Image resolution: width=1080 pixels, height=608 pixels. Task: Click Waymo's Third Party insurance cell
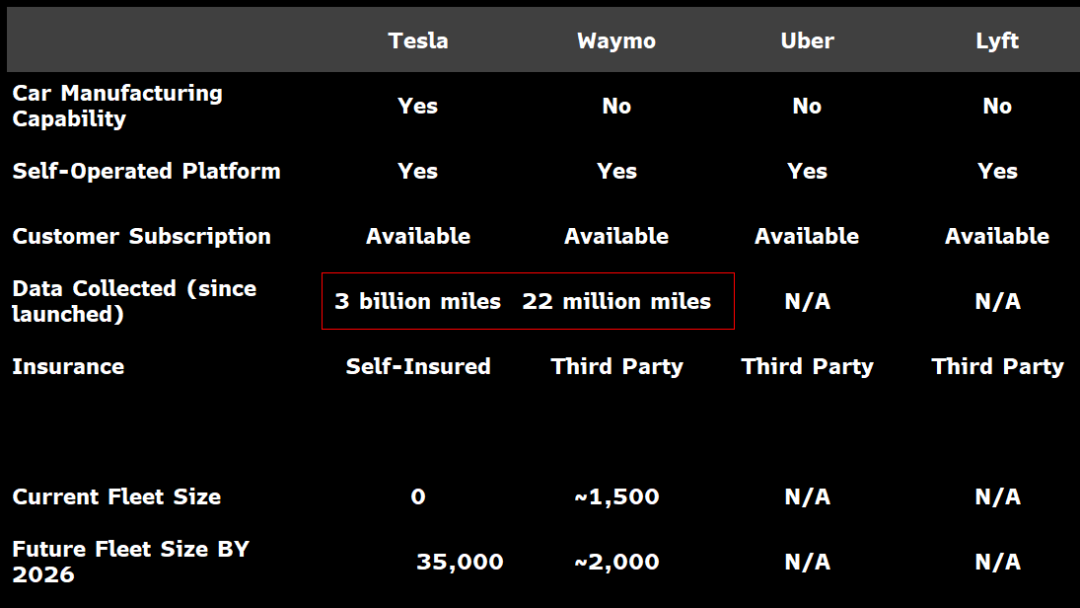616,366
